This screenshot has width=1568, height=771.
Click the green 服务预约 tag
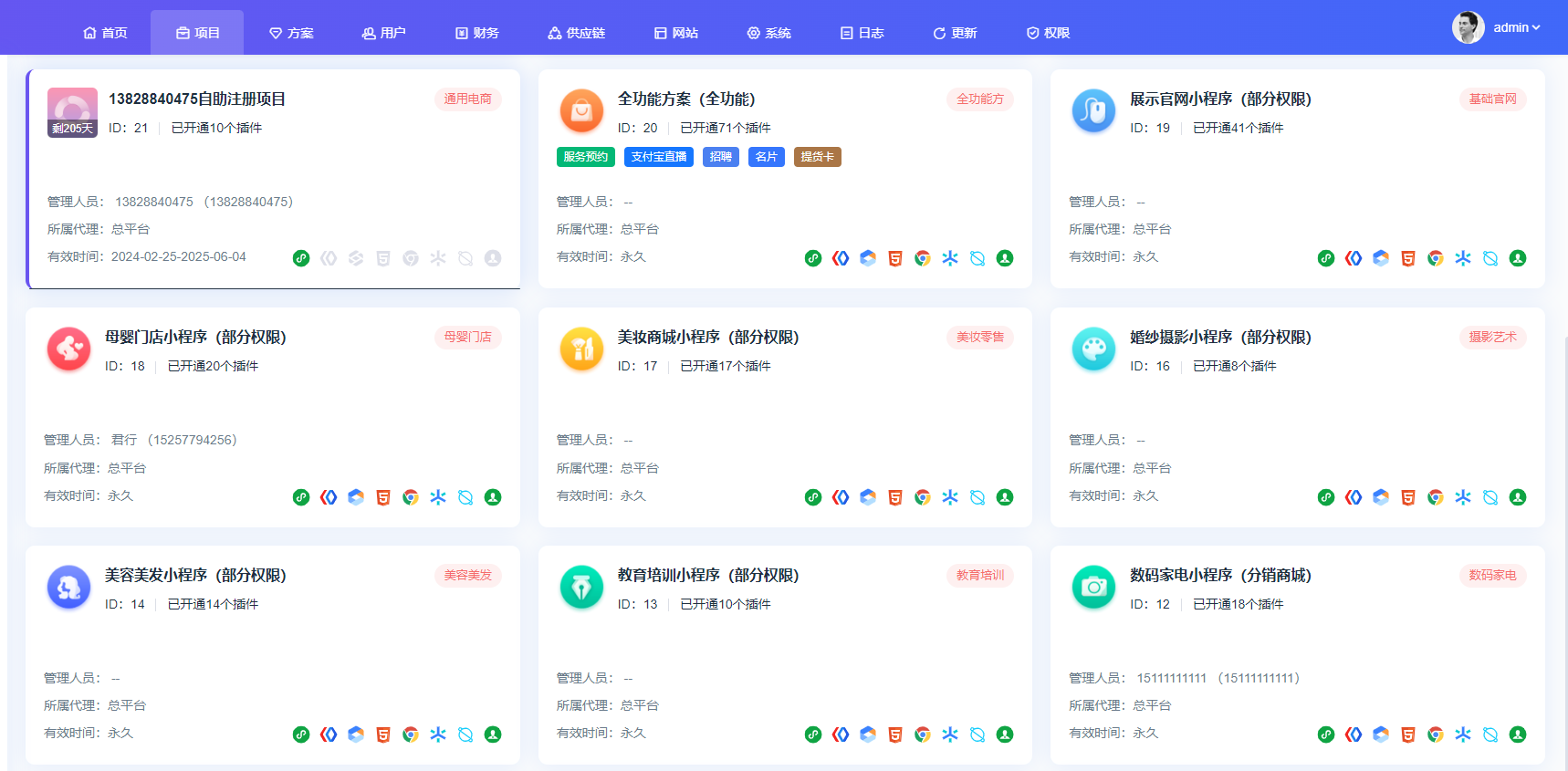pyautogui.click(x=585, y=157)
